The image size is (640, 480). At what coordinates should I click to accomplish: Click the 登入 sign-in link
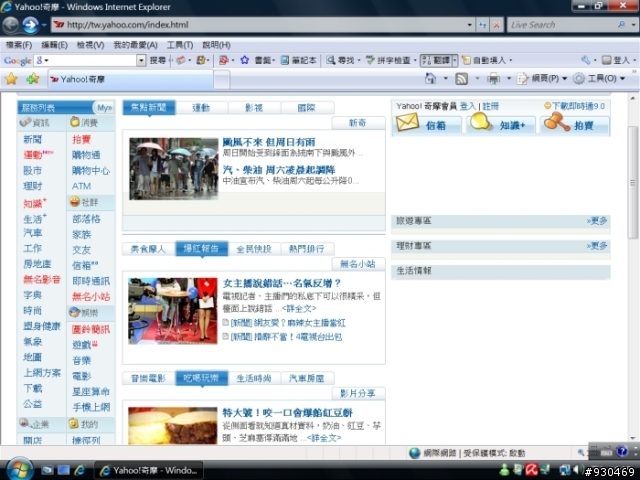(x=468, y=106)
